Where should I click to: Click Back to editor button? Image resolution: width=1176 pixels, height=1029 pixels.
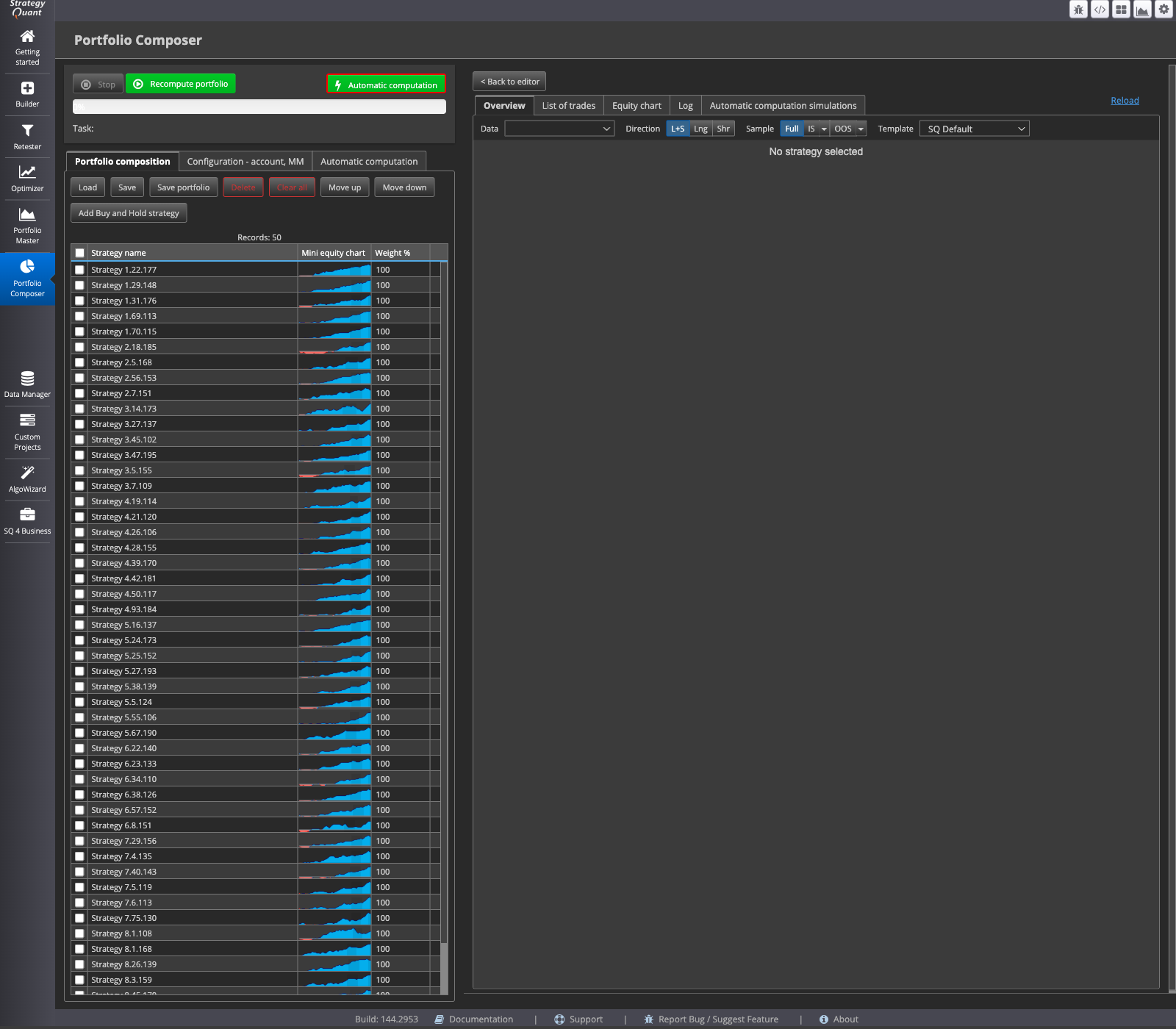509,82
